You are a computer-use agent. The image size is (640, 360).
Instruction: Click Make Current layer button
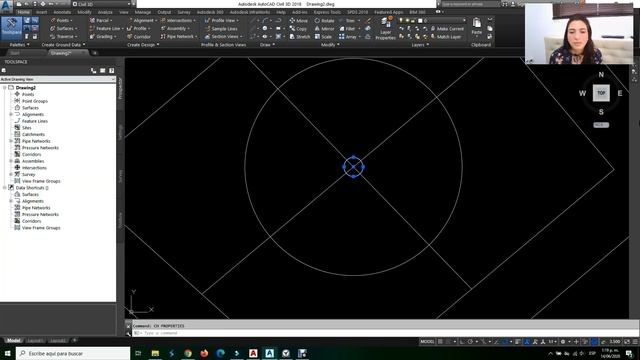tap(447, 29)
